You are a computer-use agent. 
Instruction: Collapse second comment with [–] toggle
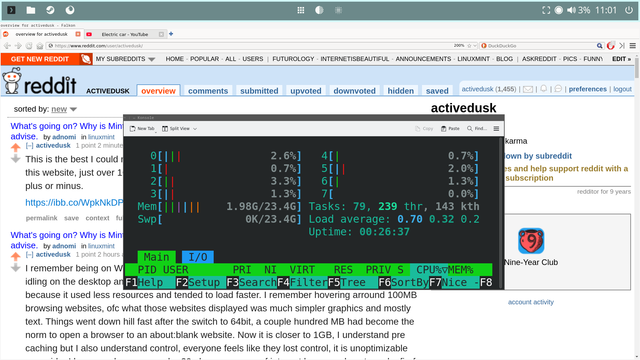29,254
